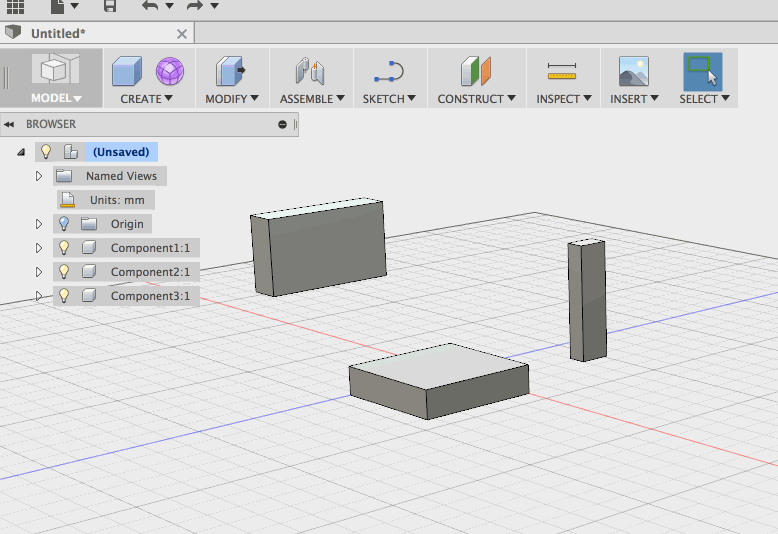Click the Select tool icon
The height and width of the screenshot is (534, 778).
point(703,71)
